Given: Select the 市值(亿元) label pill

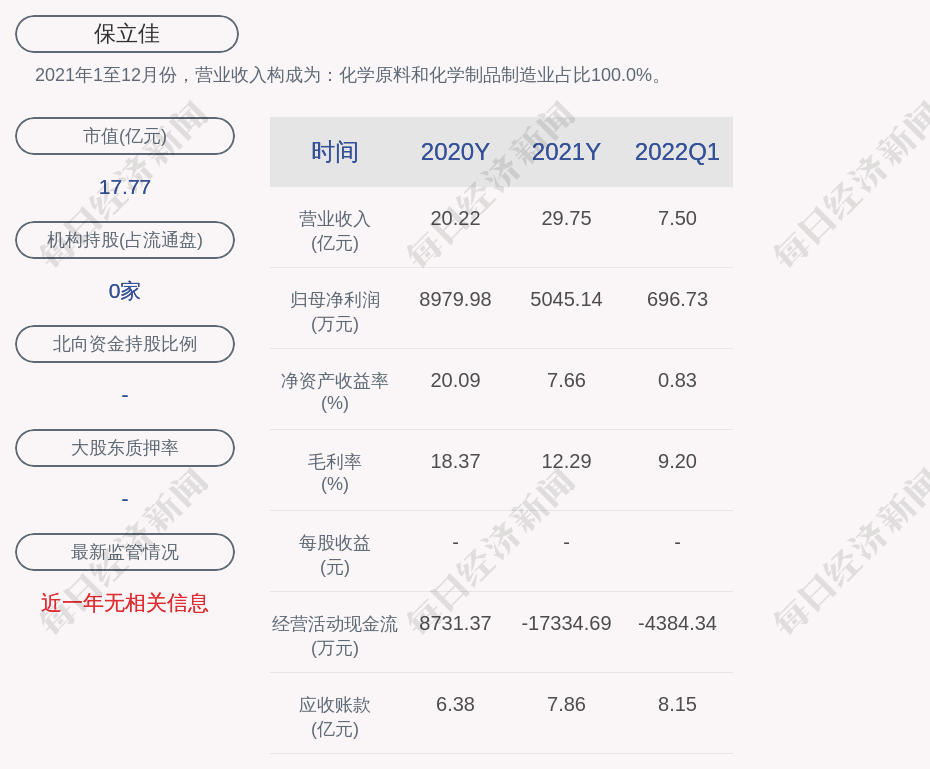Looking at the screenshot, I should click(x=125, y=136).
